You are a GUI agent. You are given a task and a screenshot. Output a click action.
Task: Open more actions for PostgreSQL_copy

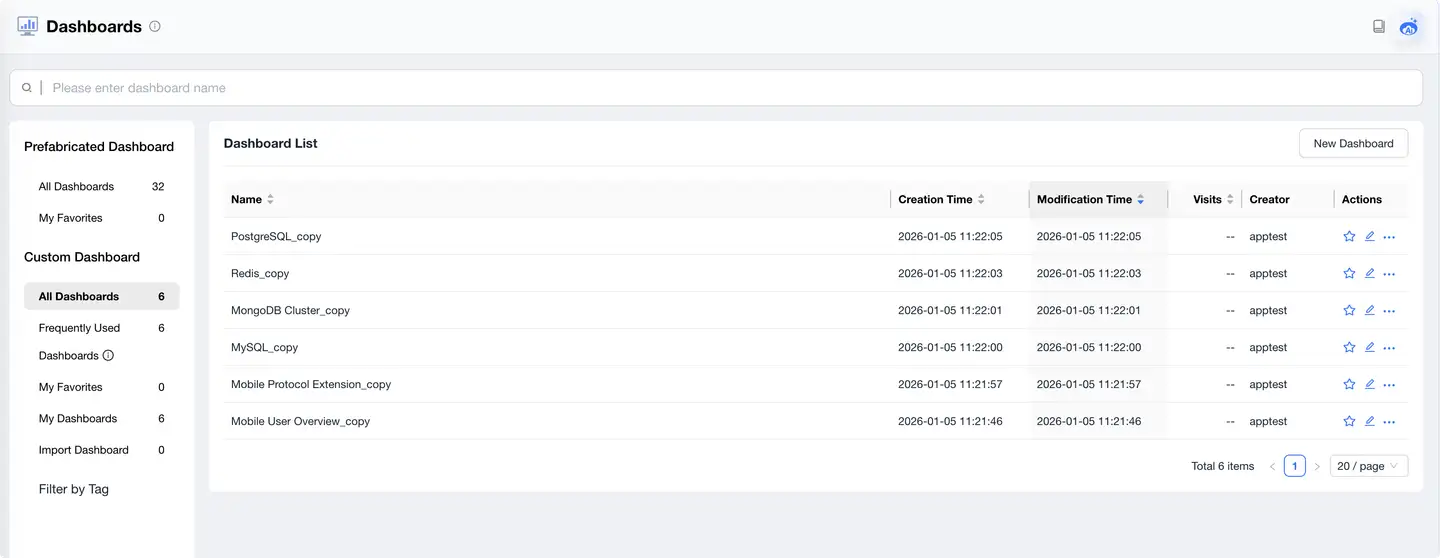click(x=1389, y=237)
